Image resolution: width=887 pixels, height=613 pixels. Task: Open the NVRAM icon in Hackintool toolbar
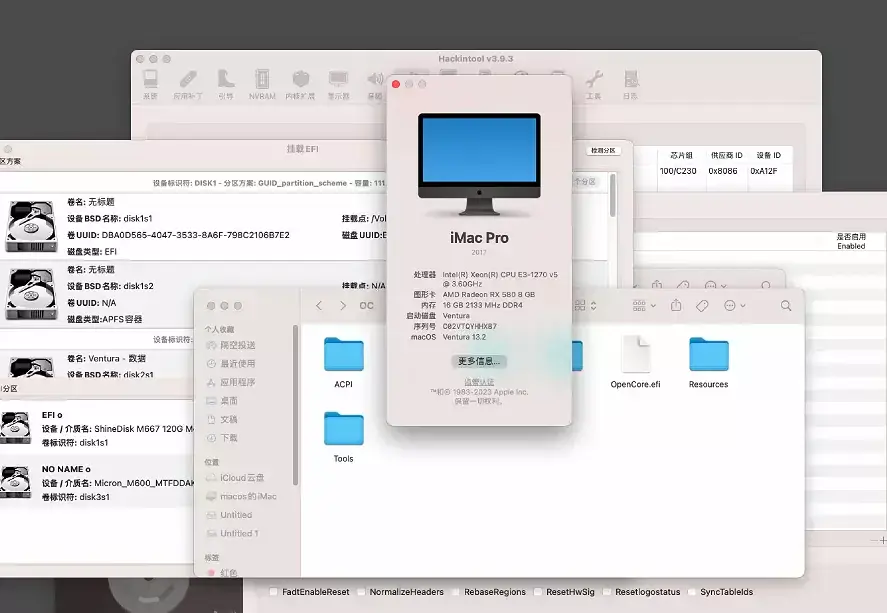[262, 85]
